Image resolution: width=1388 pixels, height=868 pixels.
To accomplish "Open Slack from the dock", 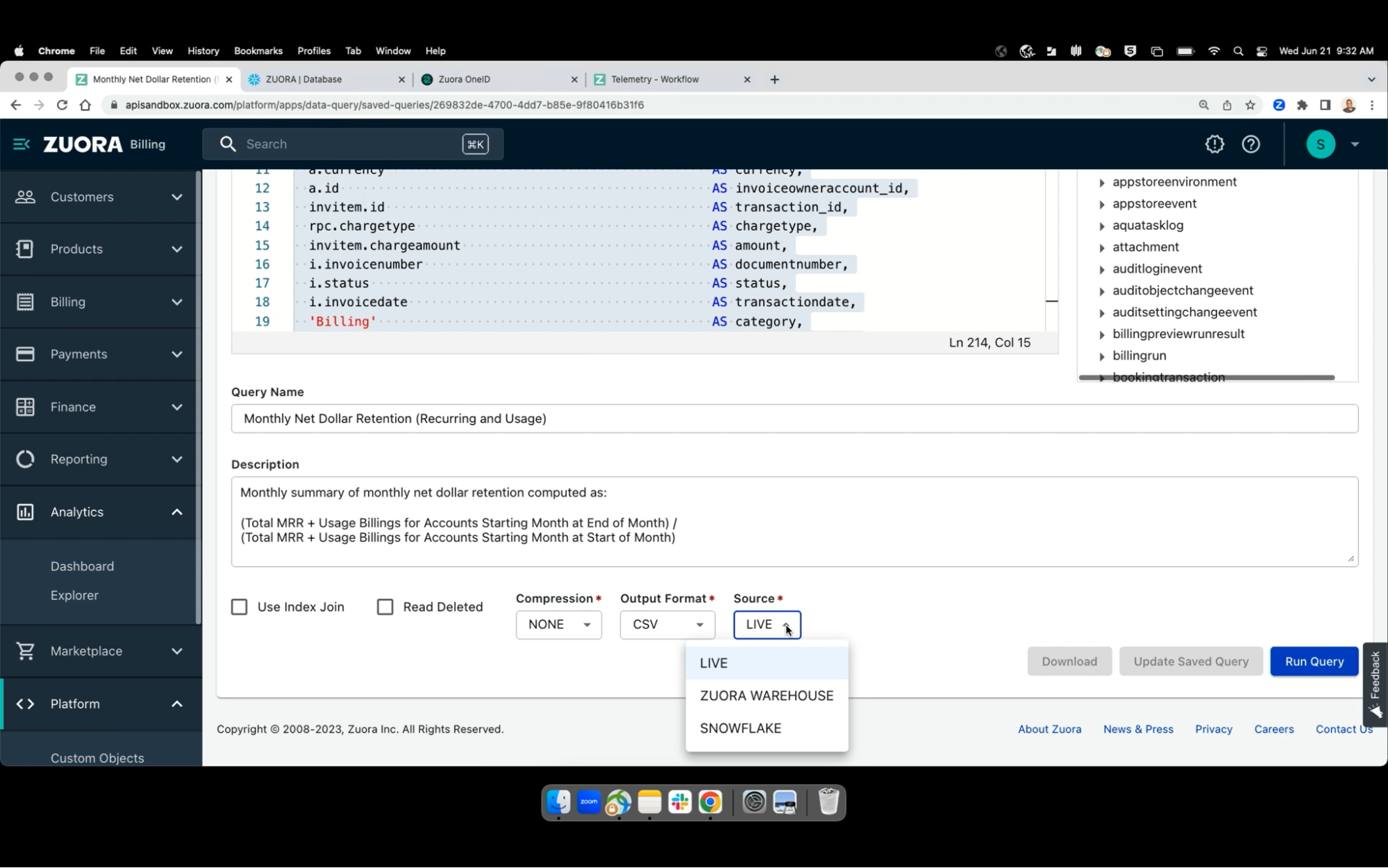I will click(x=679, y=802).
